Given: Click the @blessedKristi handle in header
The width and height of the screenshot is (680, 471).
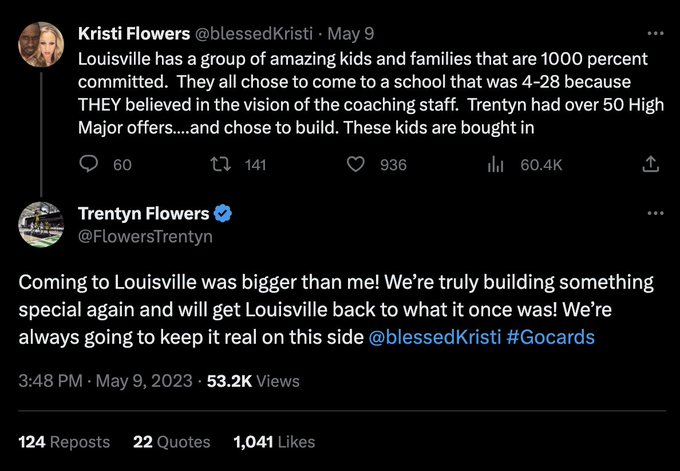Looking at the screenshot, I should coord(250,33).
